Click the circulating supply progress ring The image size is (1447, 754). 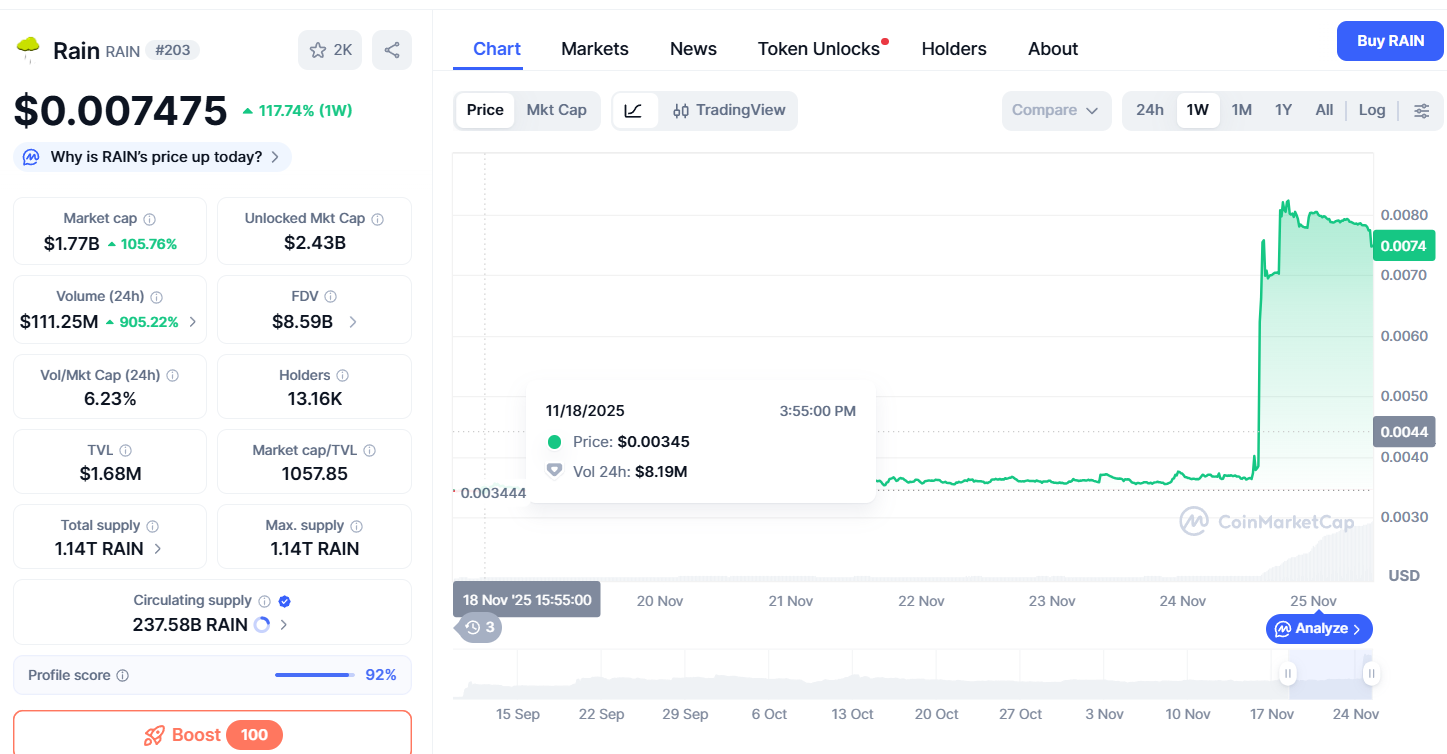pyautogui.click(x=262, y=625)
